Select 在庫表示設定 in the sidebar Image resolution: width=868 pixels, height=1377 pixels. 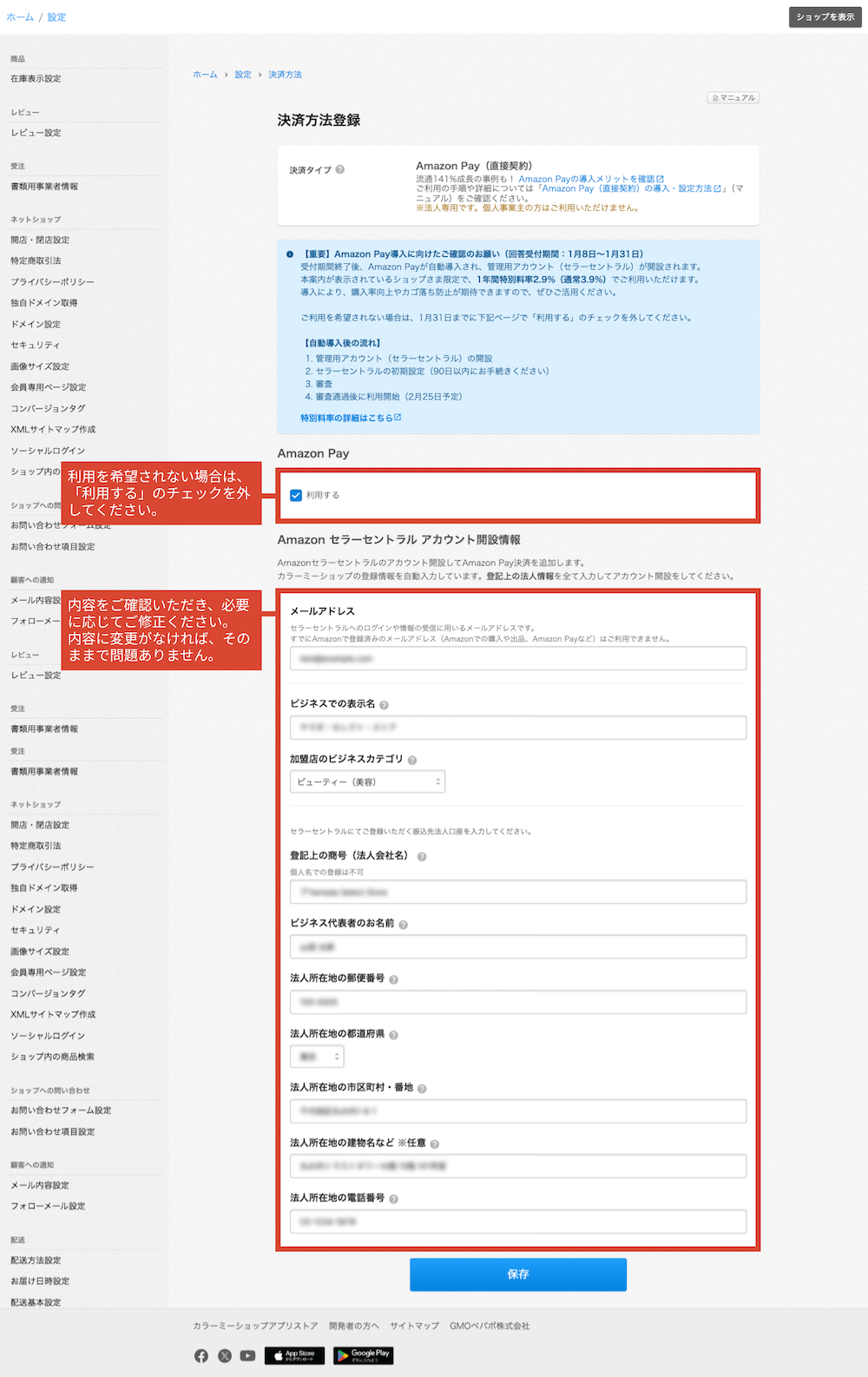point(36,79)
